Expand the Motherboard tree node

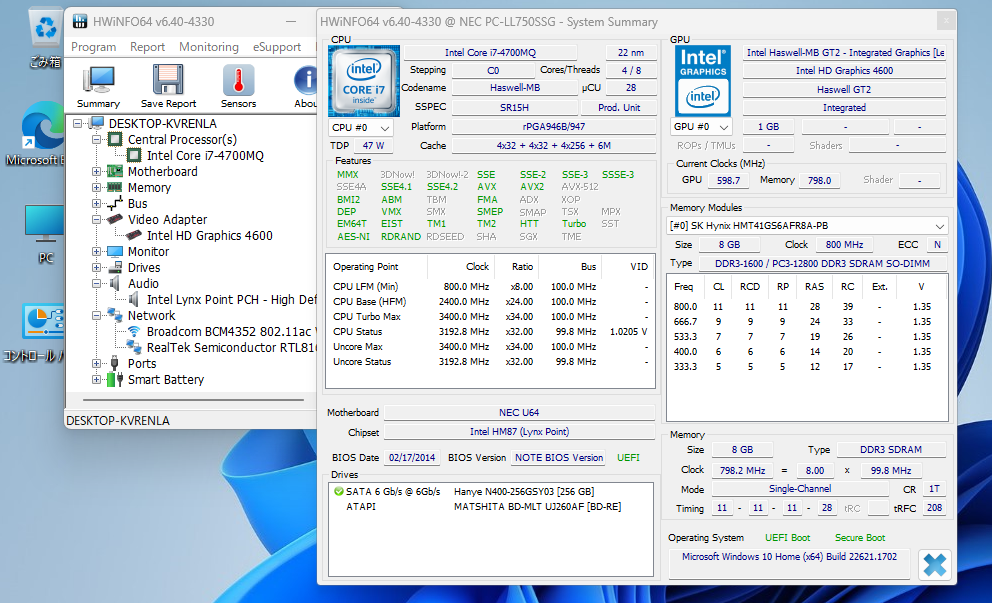tap(96, 171)
